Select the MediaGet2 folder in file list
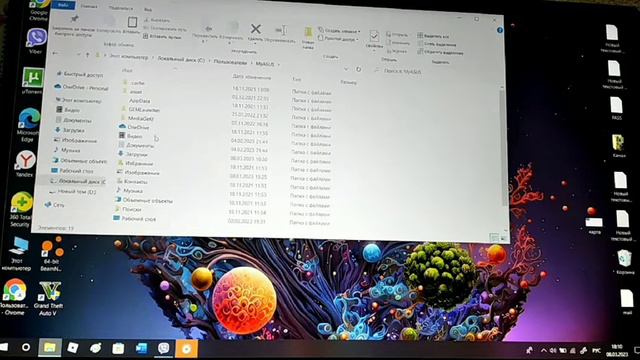Screen dimensions: 640x360 139,118
